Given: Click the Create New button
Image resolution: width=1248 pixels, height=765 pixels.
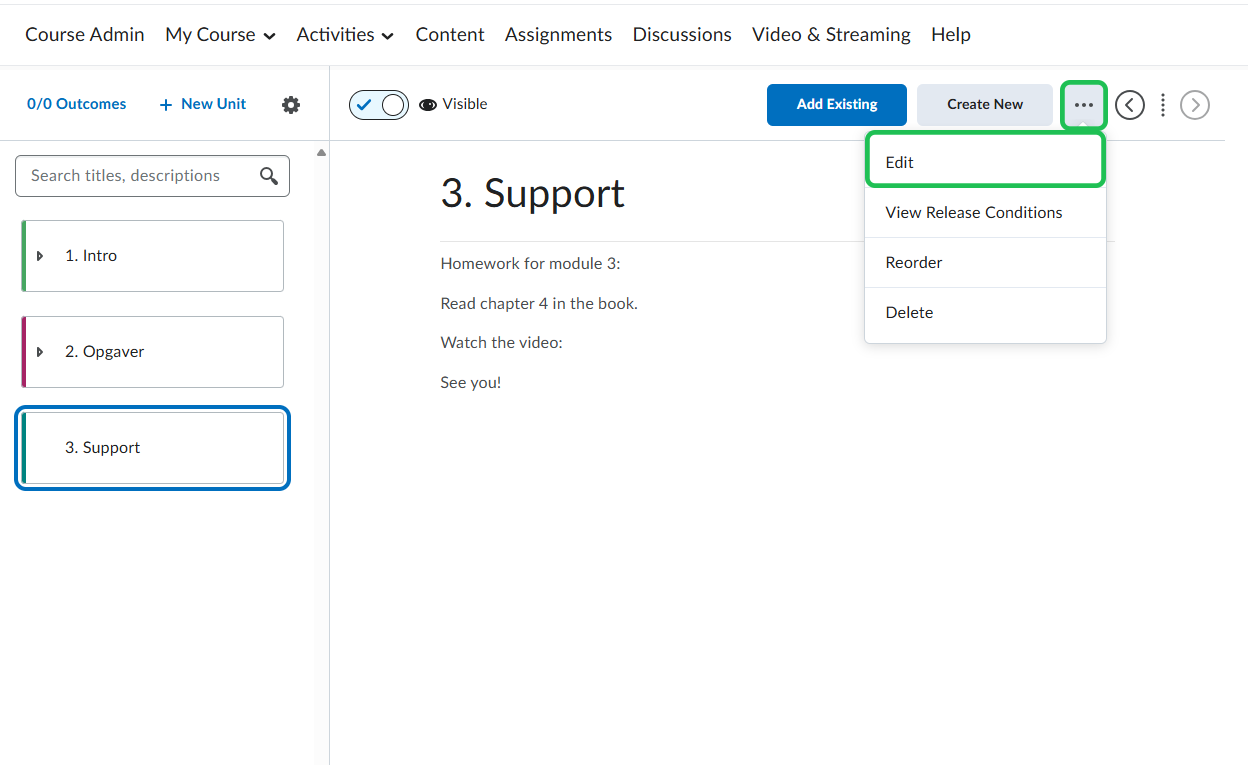Looking at the screenshot, I should tap(984, 105).
